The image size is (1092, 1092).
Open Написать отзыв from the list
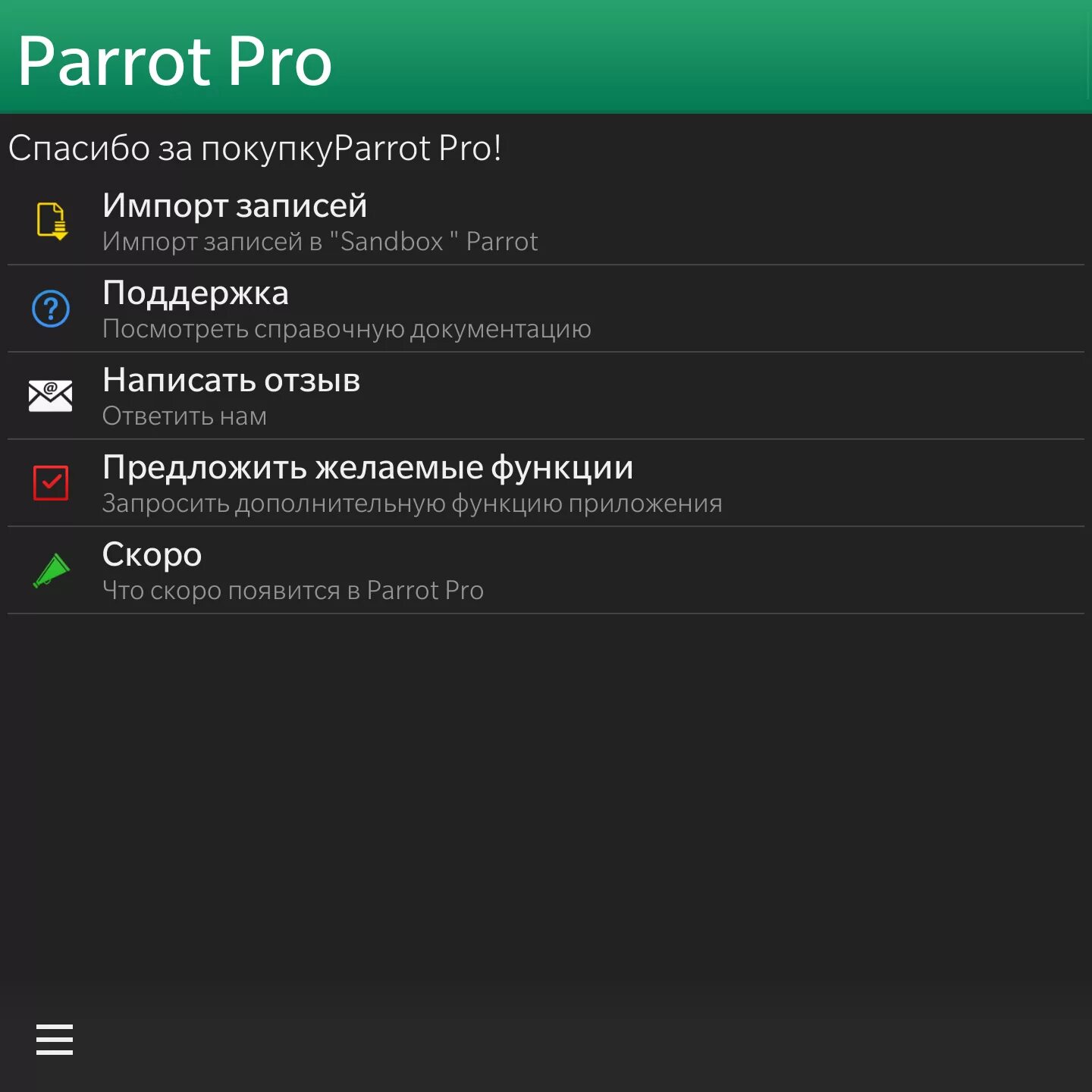[x=231, y=380]
